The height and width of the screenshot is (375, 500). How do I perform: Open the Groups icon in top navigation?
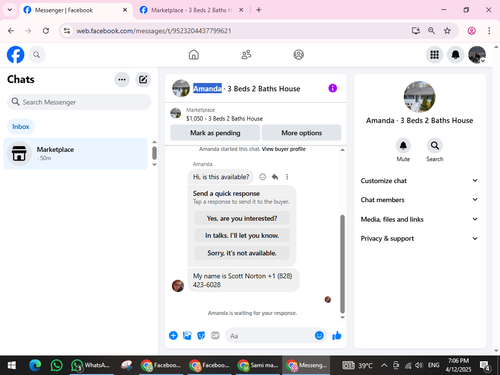pyautogui.click(x=298, y=55)
